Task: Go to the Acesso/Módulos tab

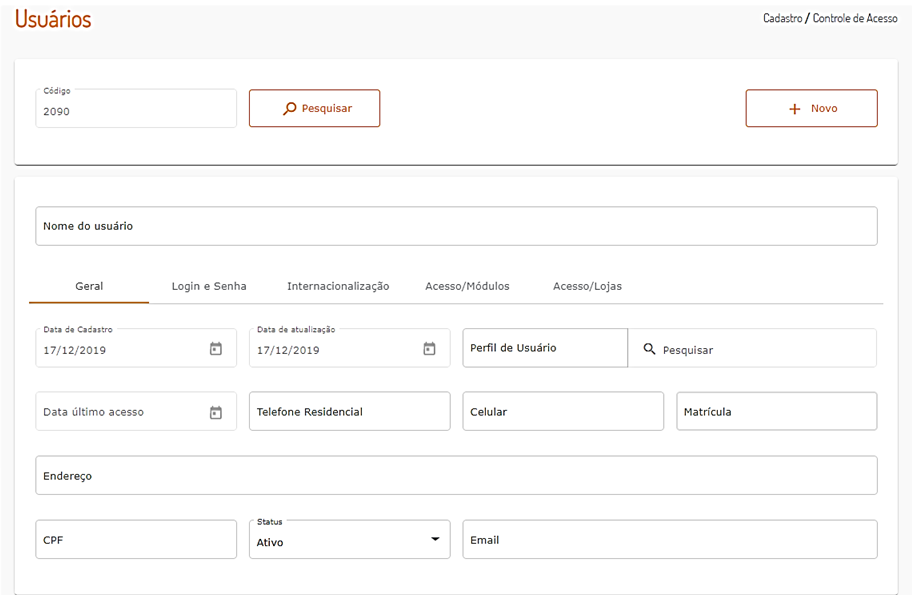Action: coord(467,286)
